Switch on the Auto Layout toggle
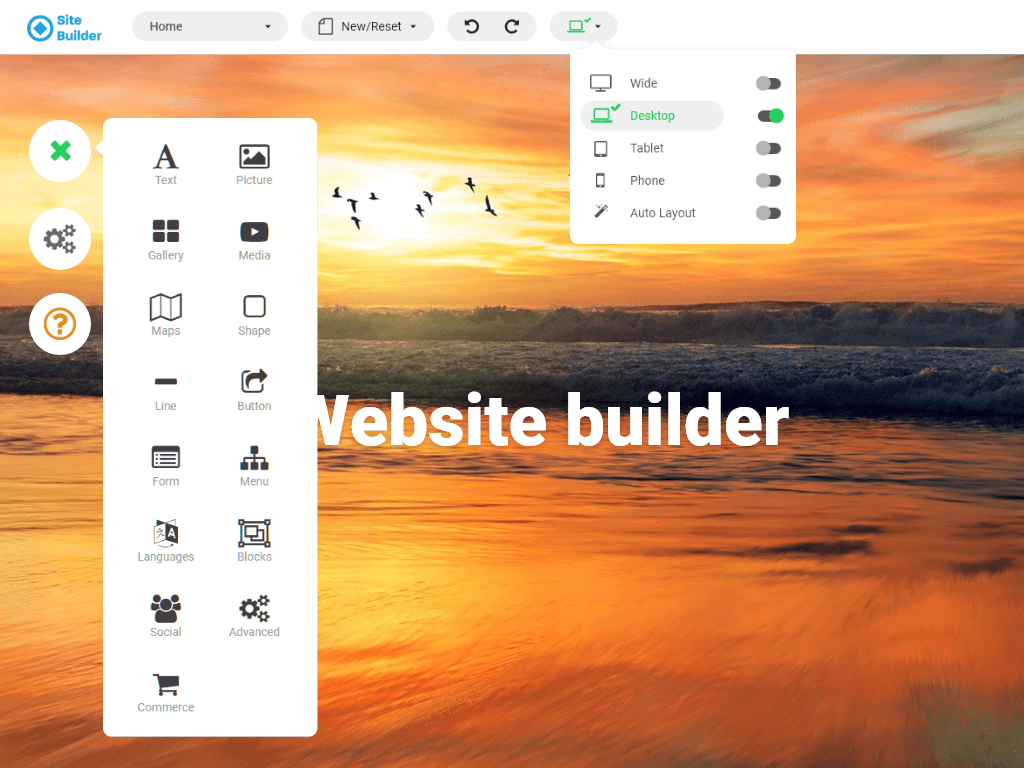Image resolution: width=1024 pixels, height=768 pixels. click(x=769, y=213)
